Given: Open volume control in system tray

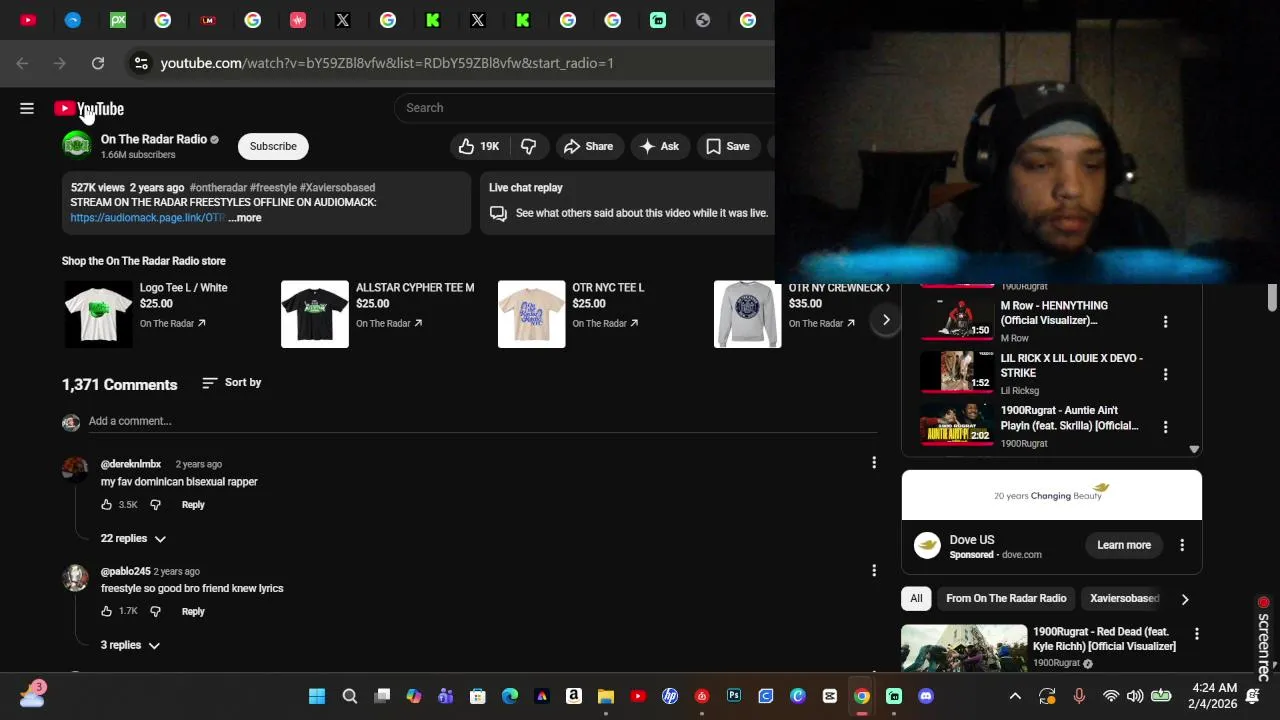Looking at the screenshot, I should coord(1135,696).
